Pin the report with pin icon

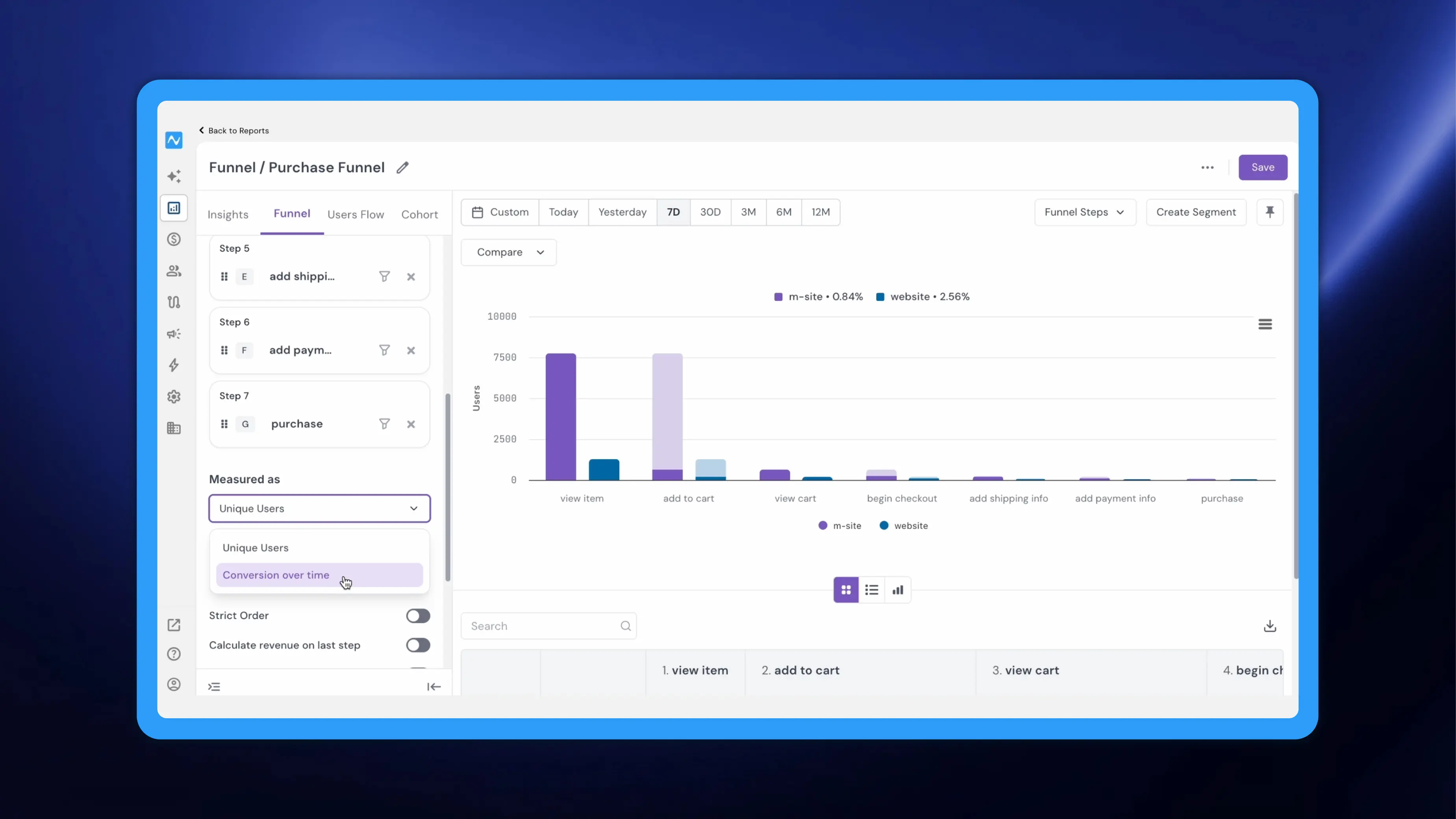(x=1270, y=212)
